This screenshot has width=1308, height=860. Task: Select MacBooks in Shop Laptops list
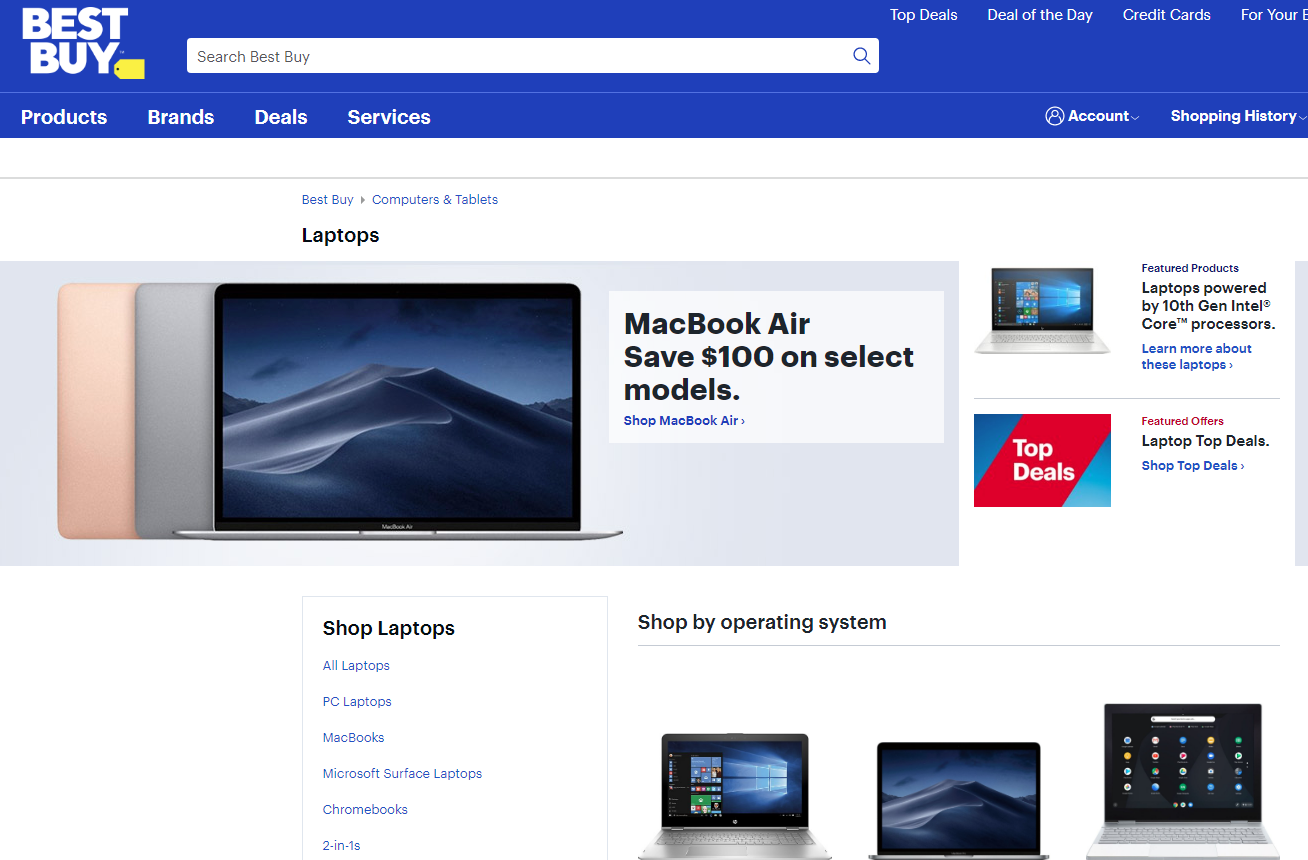coord(354,738)
